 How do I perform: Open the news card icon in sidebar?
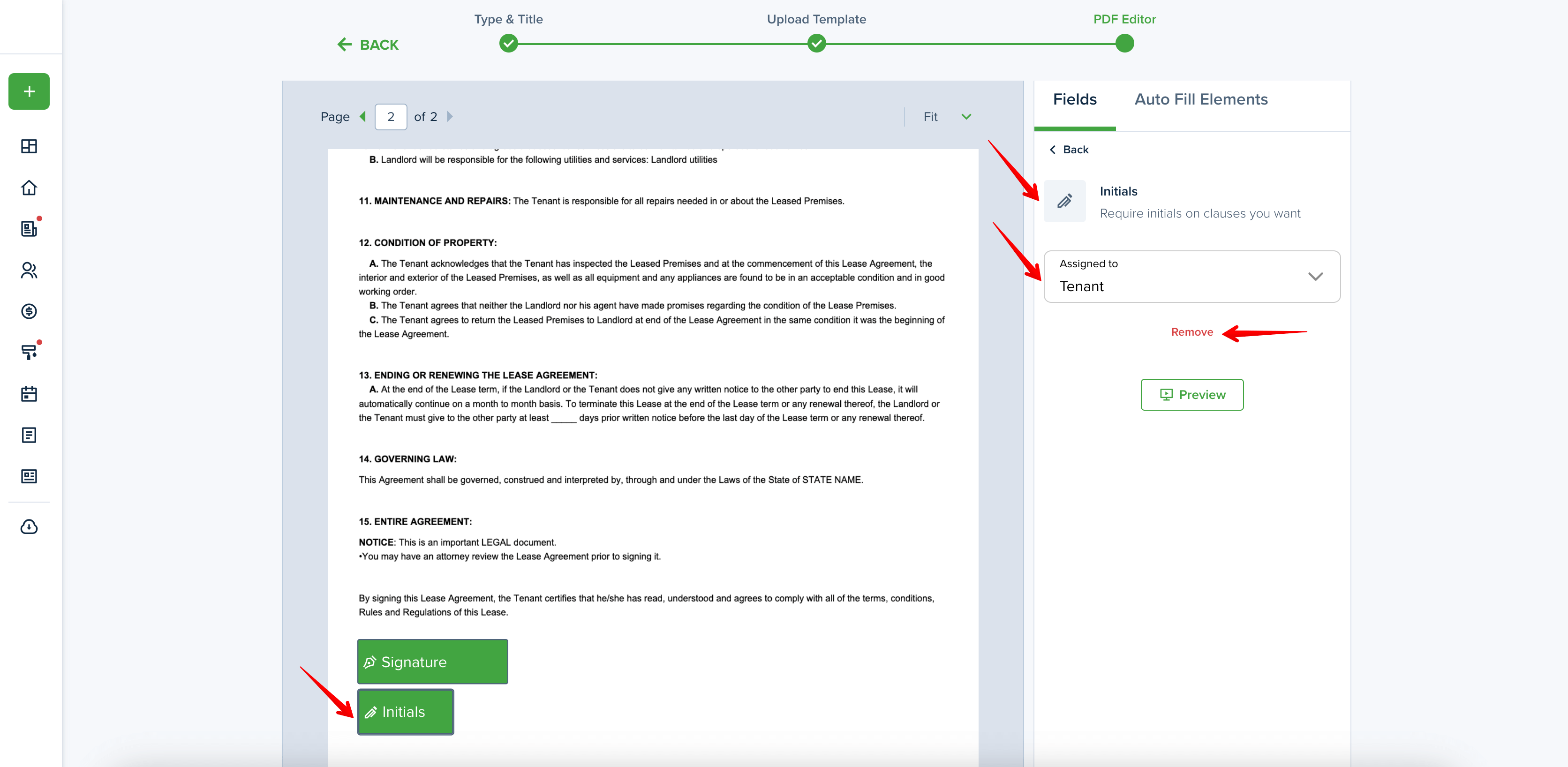(x=29, y=476)
